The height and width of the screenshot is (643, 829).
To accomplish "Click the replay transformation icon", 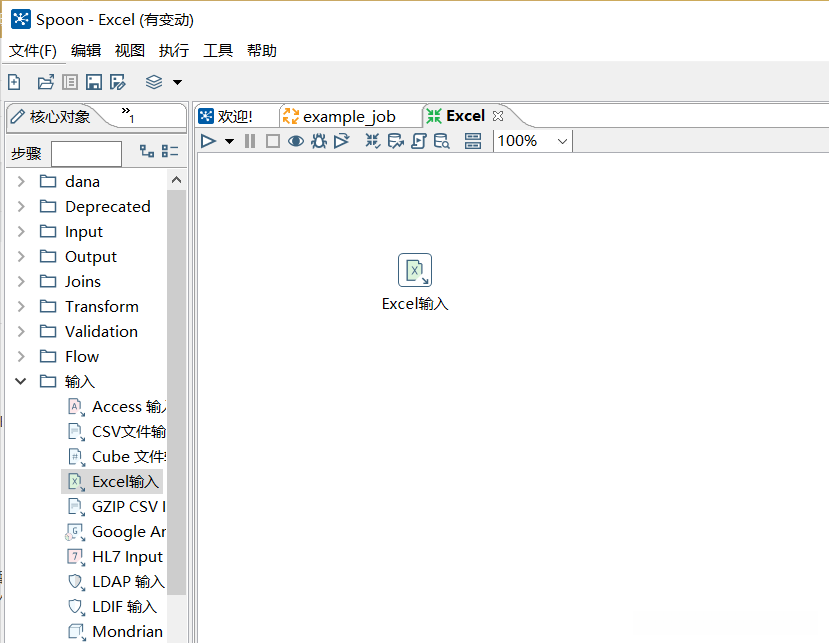I will tap(342, 141).
